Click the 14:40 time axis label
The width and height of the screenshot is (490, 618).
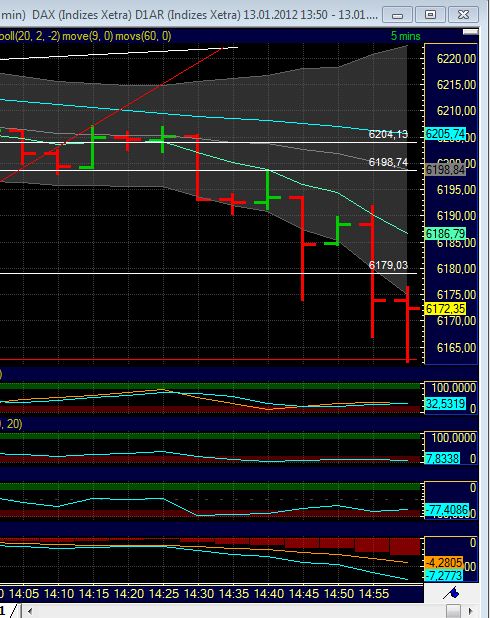click(269, 594)
